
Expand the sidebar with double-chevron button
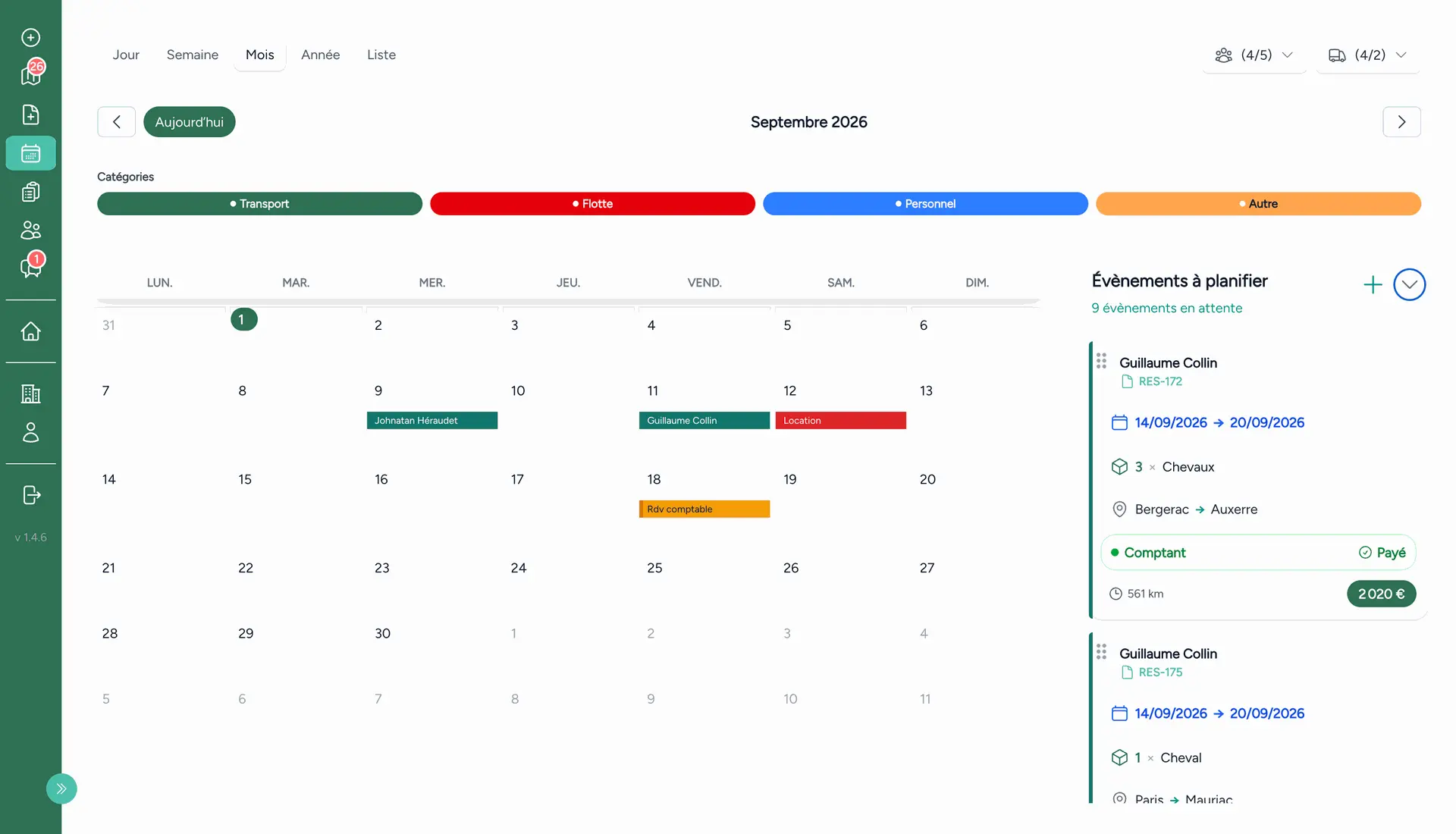tap(61, 789)
